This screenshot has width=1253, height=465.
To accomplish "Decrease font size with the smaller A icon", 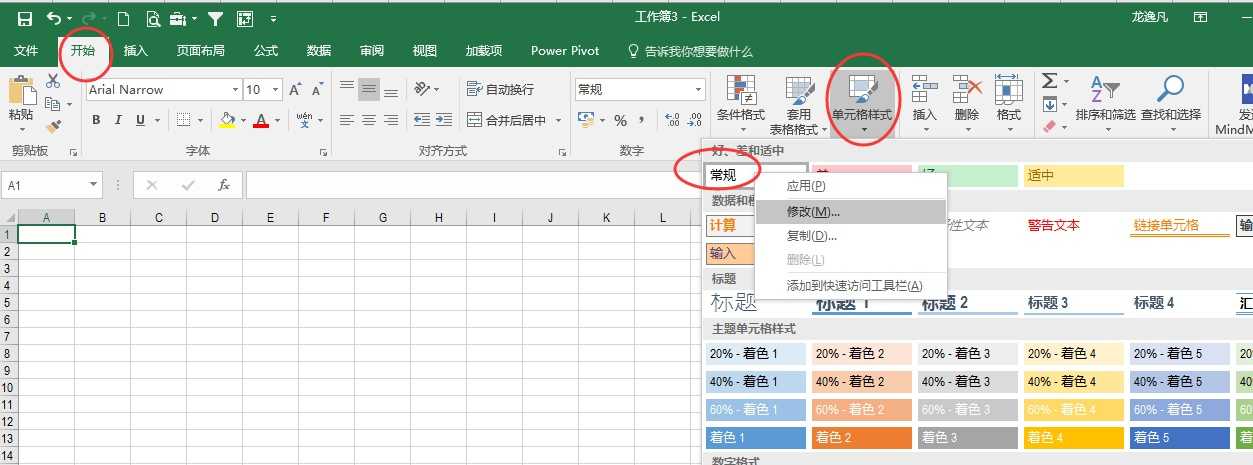I will [x=317, y=90].
